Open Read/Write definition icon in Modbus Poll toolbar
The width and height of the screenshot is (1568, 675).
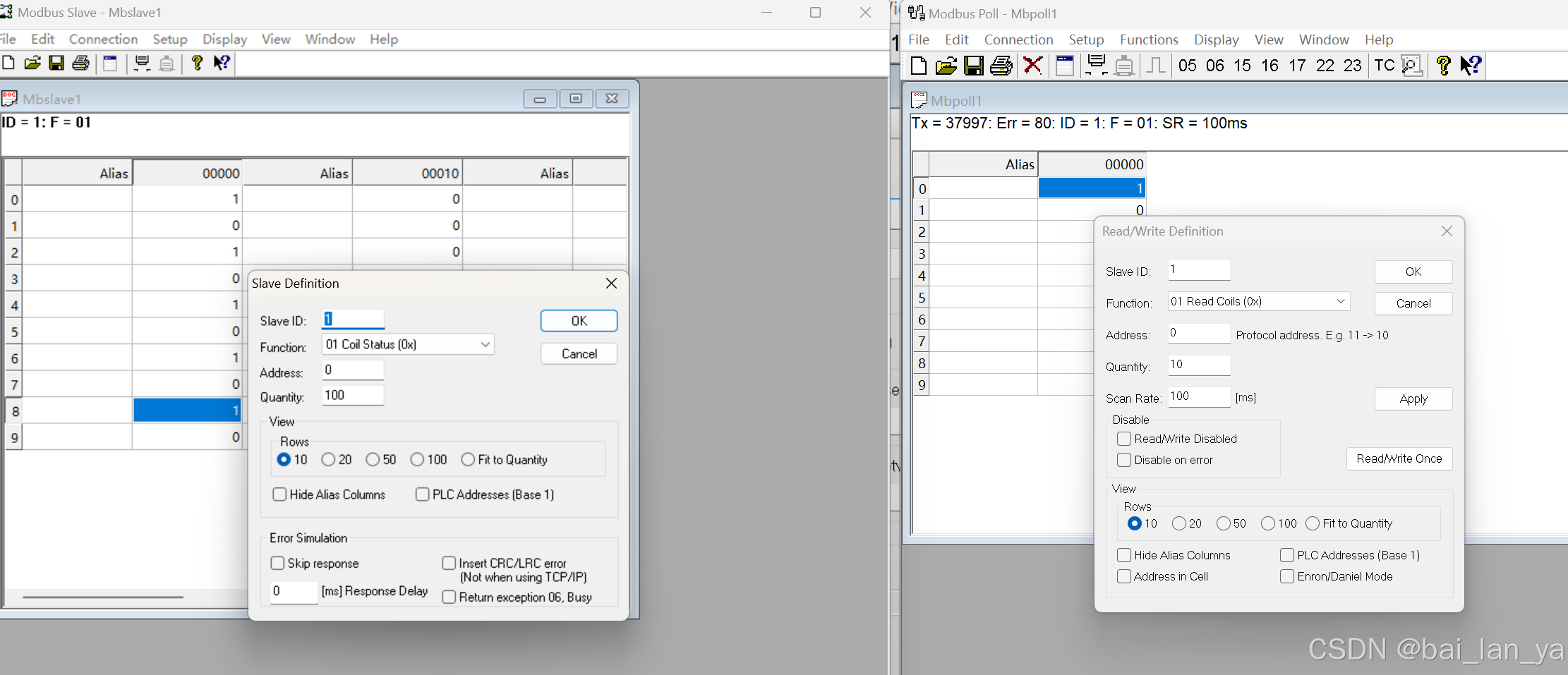point(1064,65)
